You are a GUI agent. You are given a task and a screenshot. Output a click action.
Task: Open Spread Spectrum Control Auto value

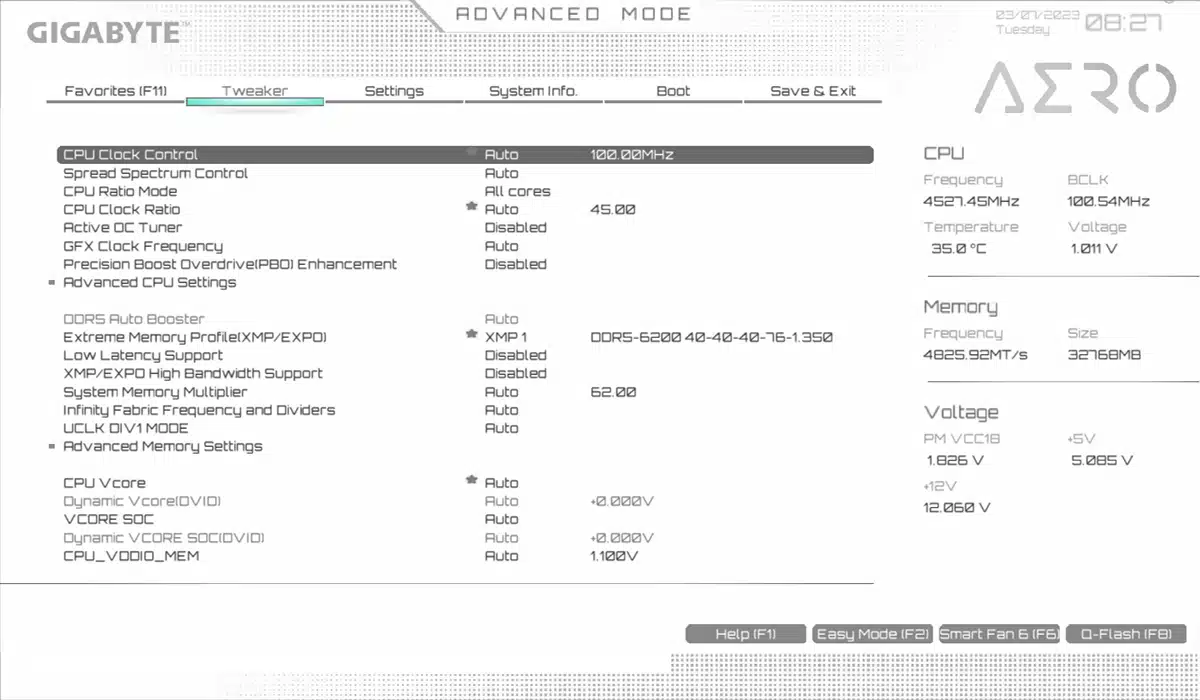[502, 173]
